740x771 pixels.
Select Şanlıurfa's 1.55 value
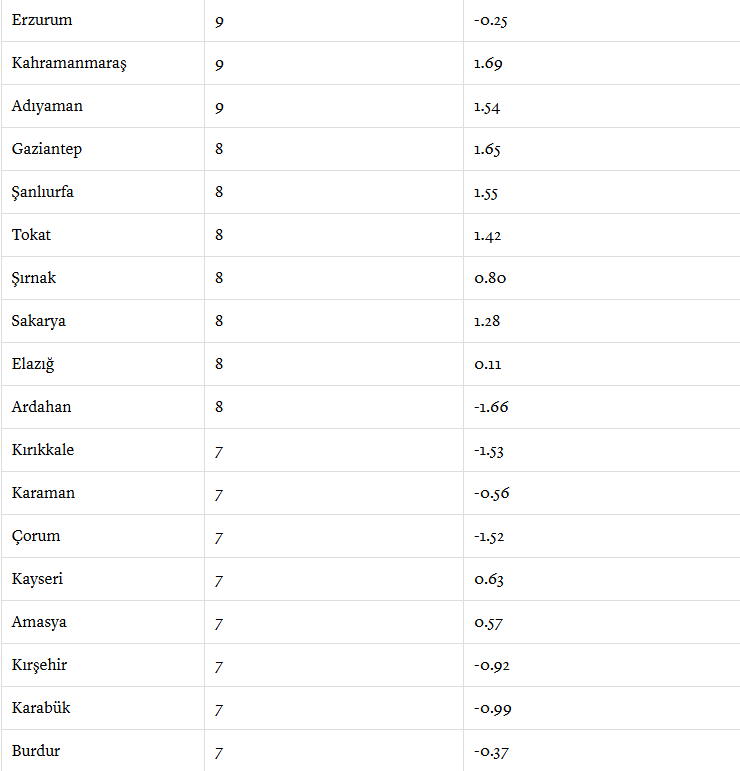click(486, 192)
